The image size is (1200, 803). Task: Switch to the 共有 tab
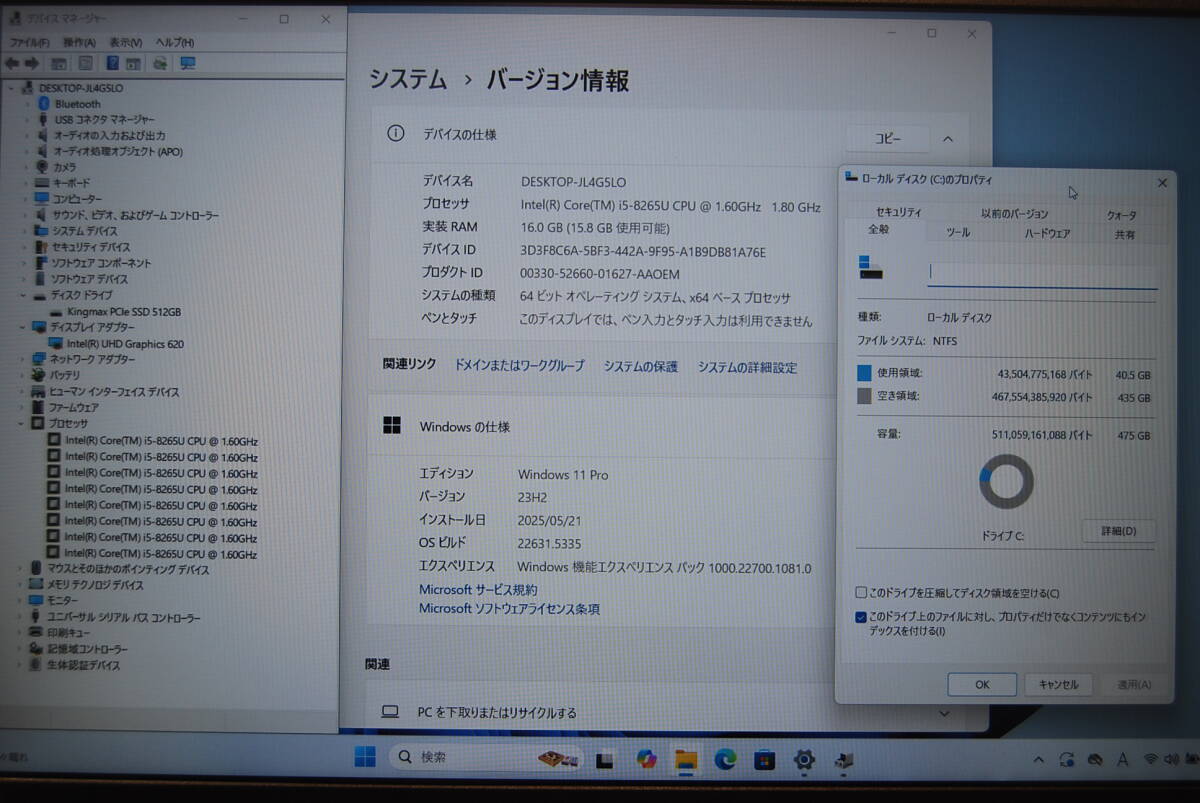[1125, 235]
